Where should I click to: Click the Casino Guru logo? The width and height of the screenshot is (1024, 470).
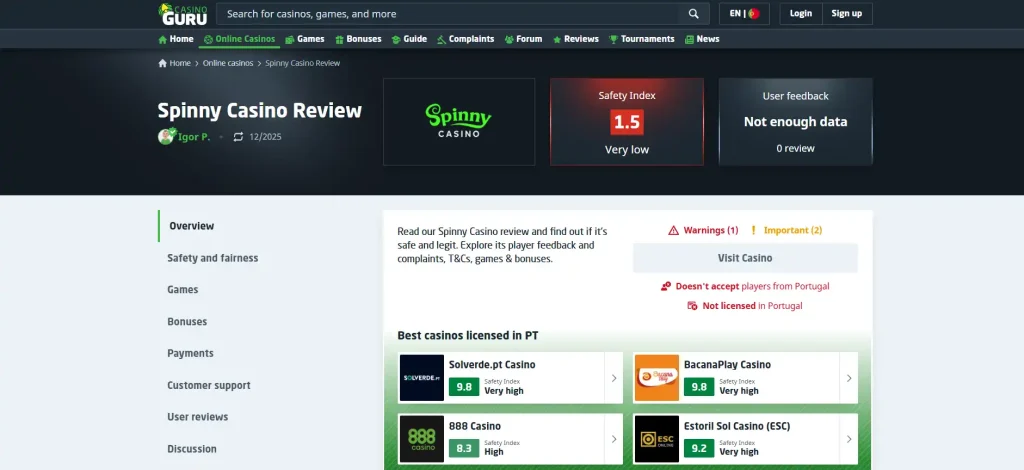(x=183, y=14)
